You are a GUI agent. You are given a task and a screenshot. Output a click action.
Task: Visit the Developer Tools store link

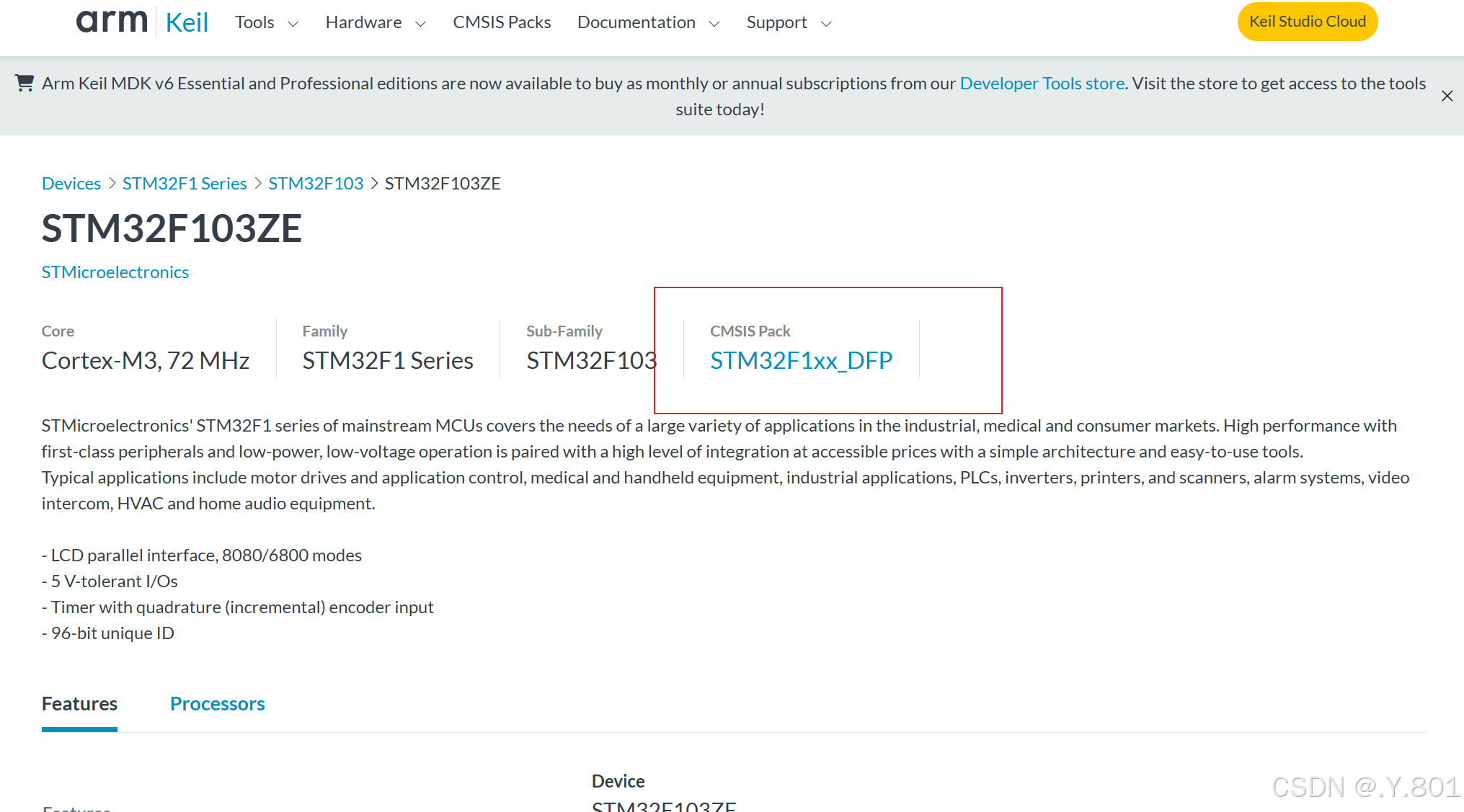coord(1041,83)
